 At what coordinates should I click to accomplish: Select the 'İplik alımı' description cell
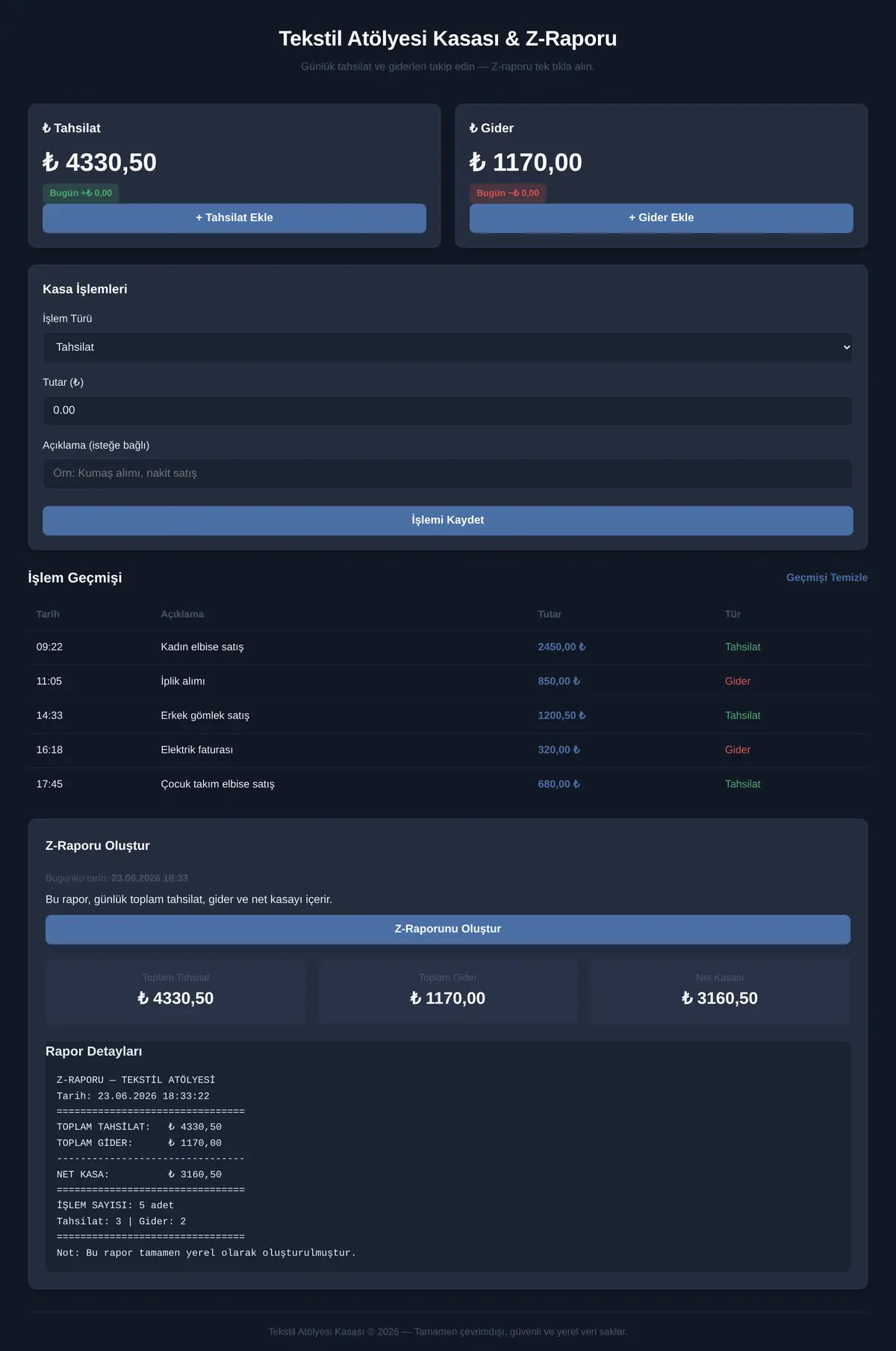point(183,681)
